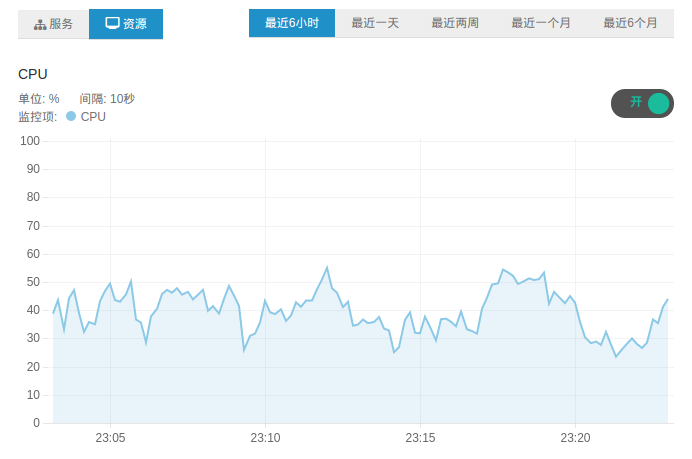Click the CPU legend label beside 监控项

[93, 117]
